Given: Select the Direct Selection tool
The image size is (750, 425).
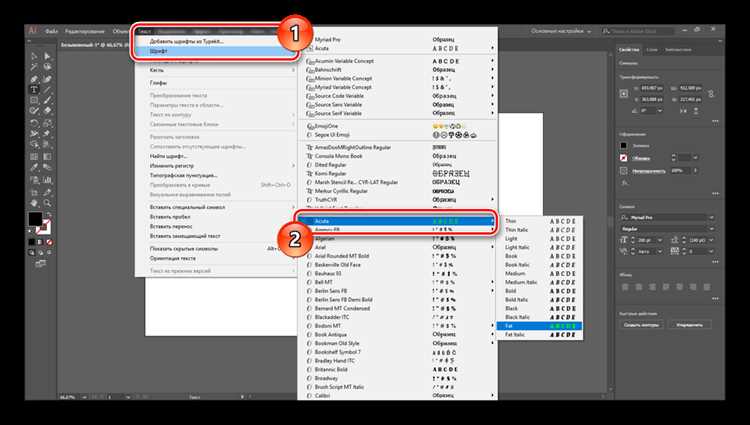Looking at the screenshot, I should coord(47,56).
